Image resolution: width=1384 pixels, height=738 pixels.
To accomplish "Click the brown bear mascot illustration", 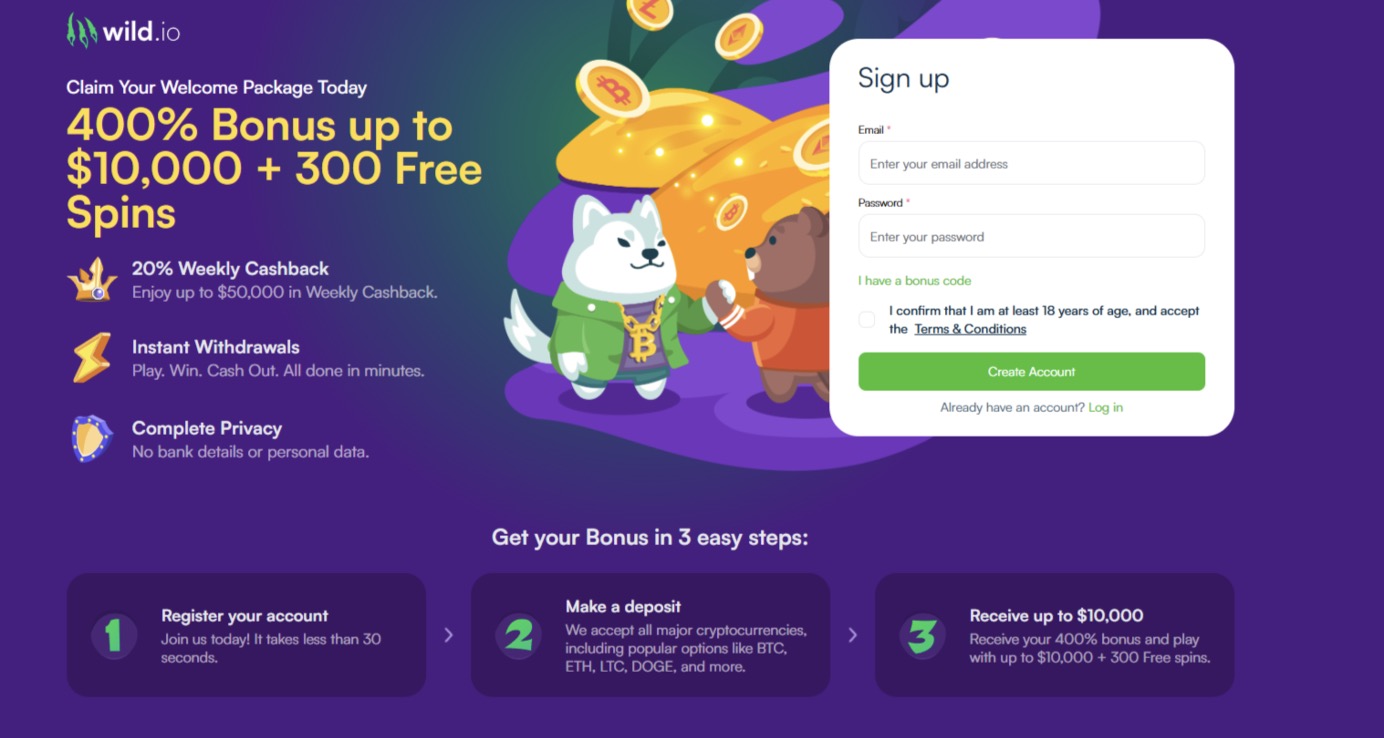I will coord(785,310).
